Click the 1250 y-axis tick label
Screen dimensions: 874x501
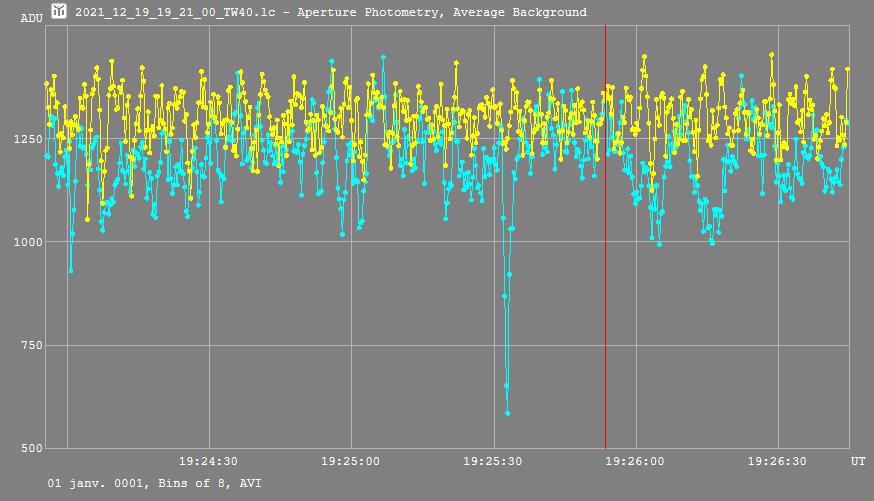tap(28, 138)
